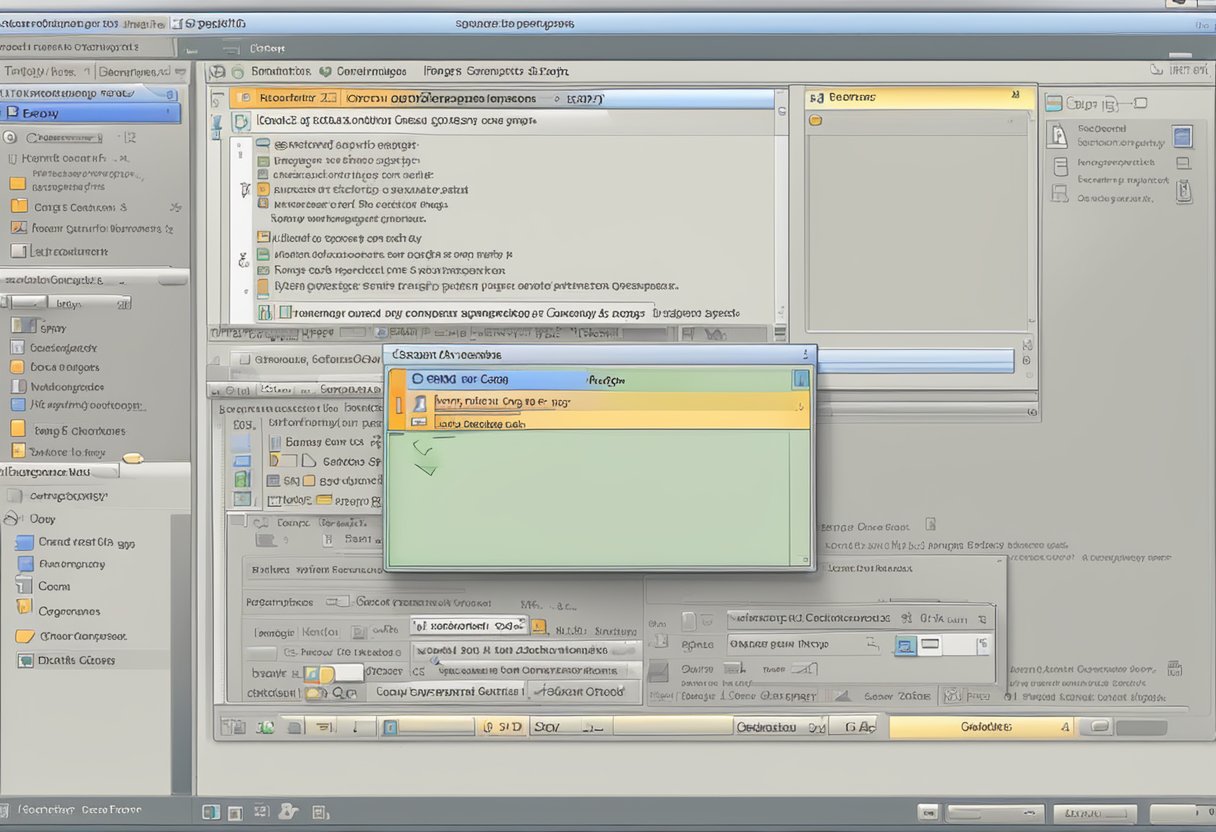1216x832 pixels.
Task: Click the orange icon beside Boca items
Action: pos(17,367)
